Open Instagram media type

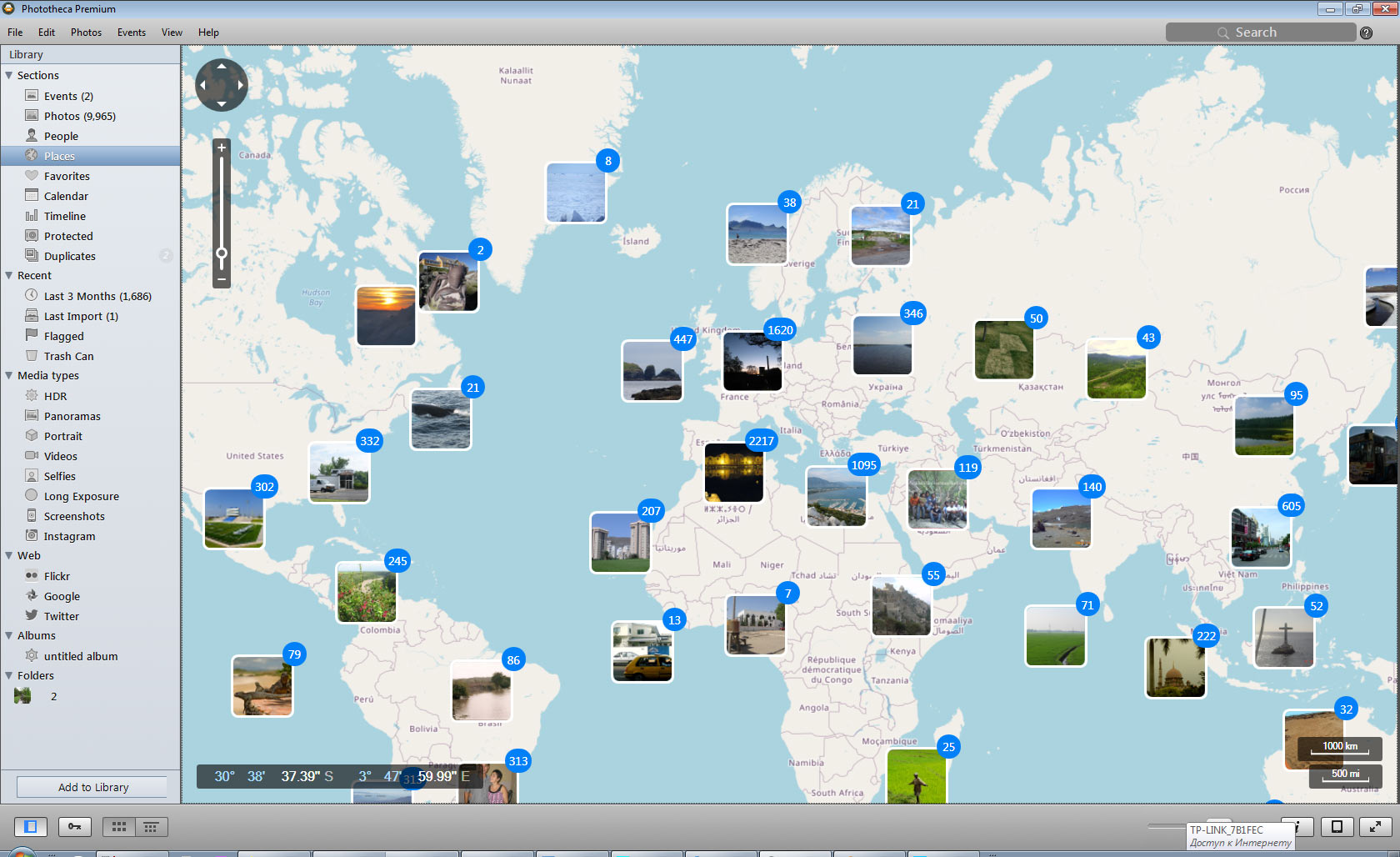90,536
